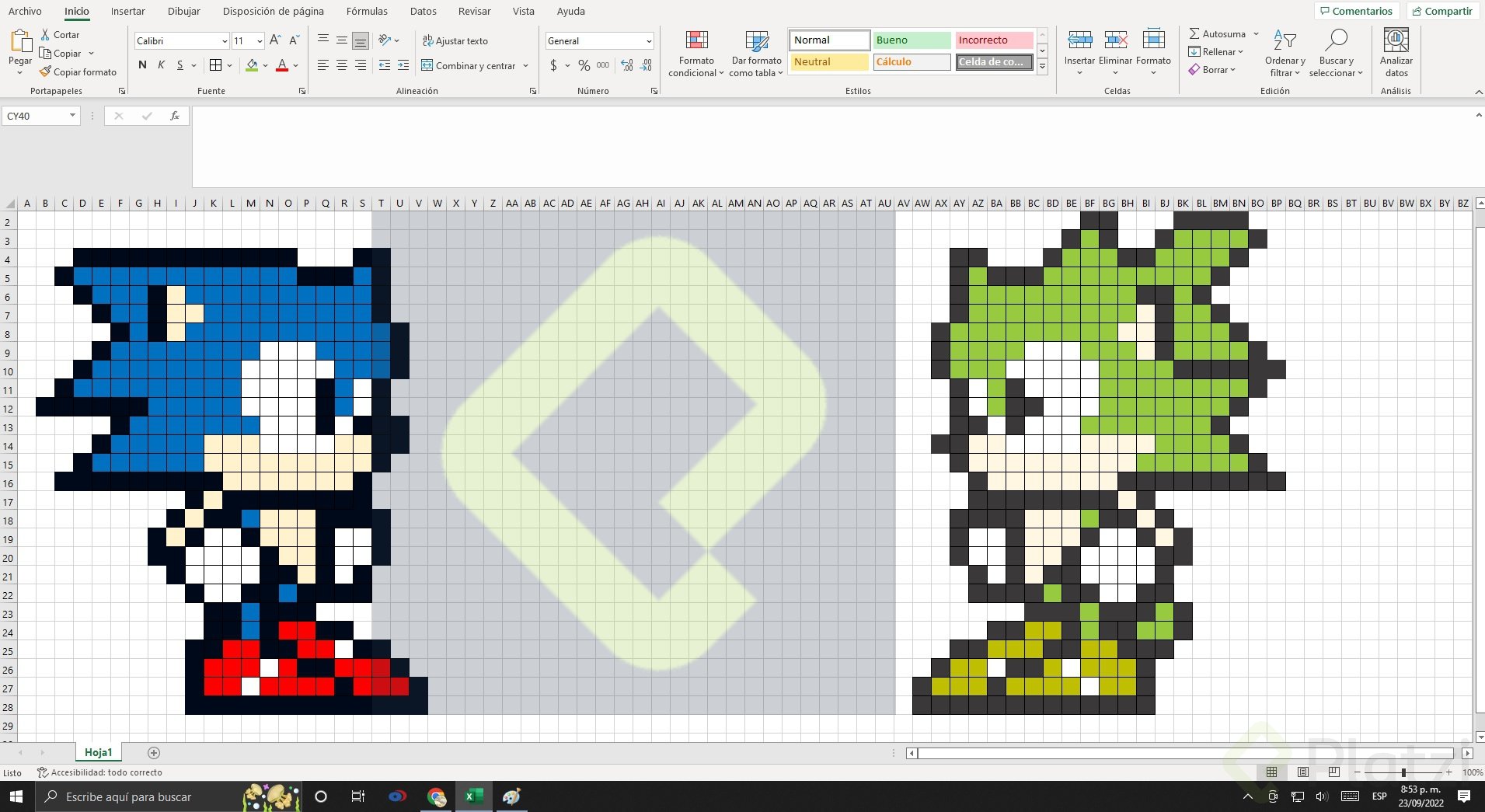Apply red font color letter A
Viewport: 1485px width, 812px height.
[x=282, y=65]
